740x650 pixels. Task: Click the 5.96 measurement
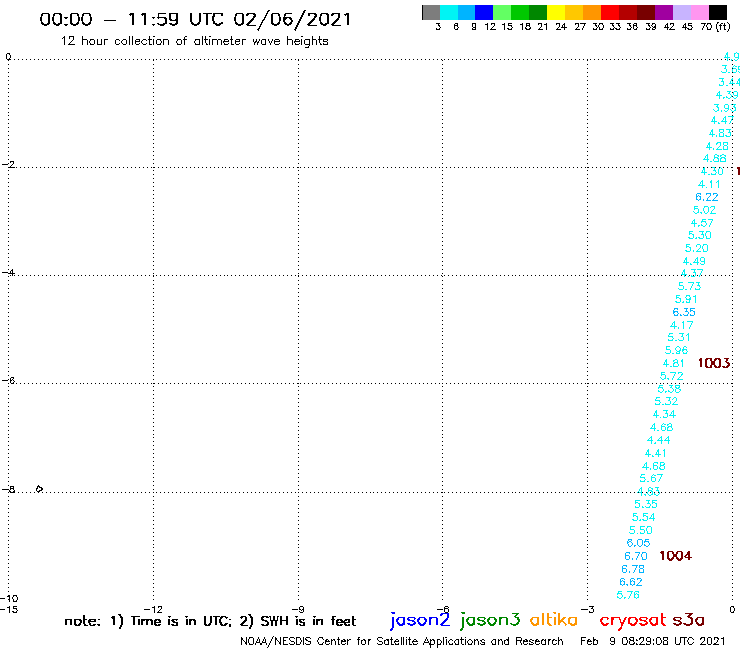point(677,351)
